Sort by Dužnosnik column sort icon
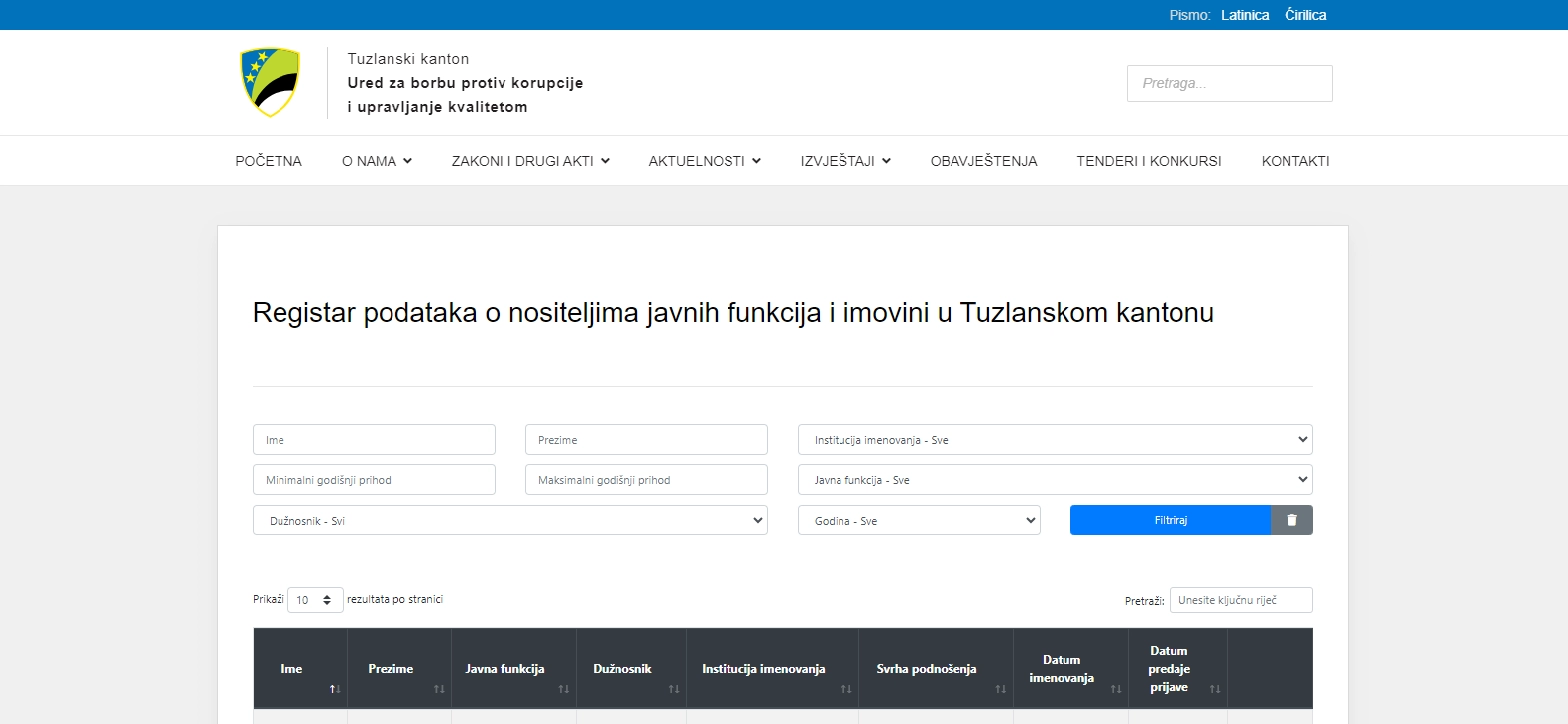The width and height of the screenshot is (1568, 724). tap(673, 689)
